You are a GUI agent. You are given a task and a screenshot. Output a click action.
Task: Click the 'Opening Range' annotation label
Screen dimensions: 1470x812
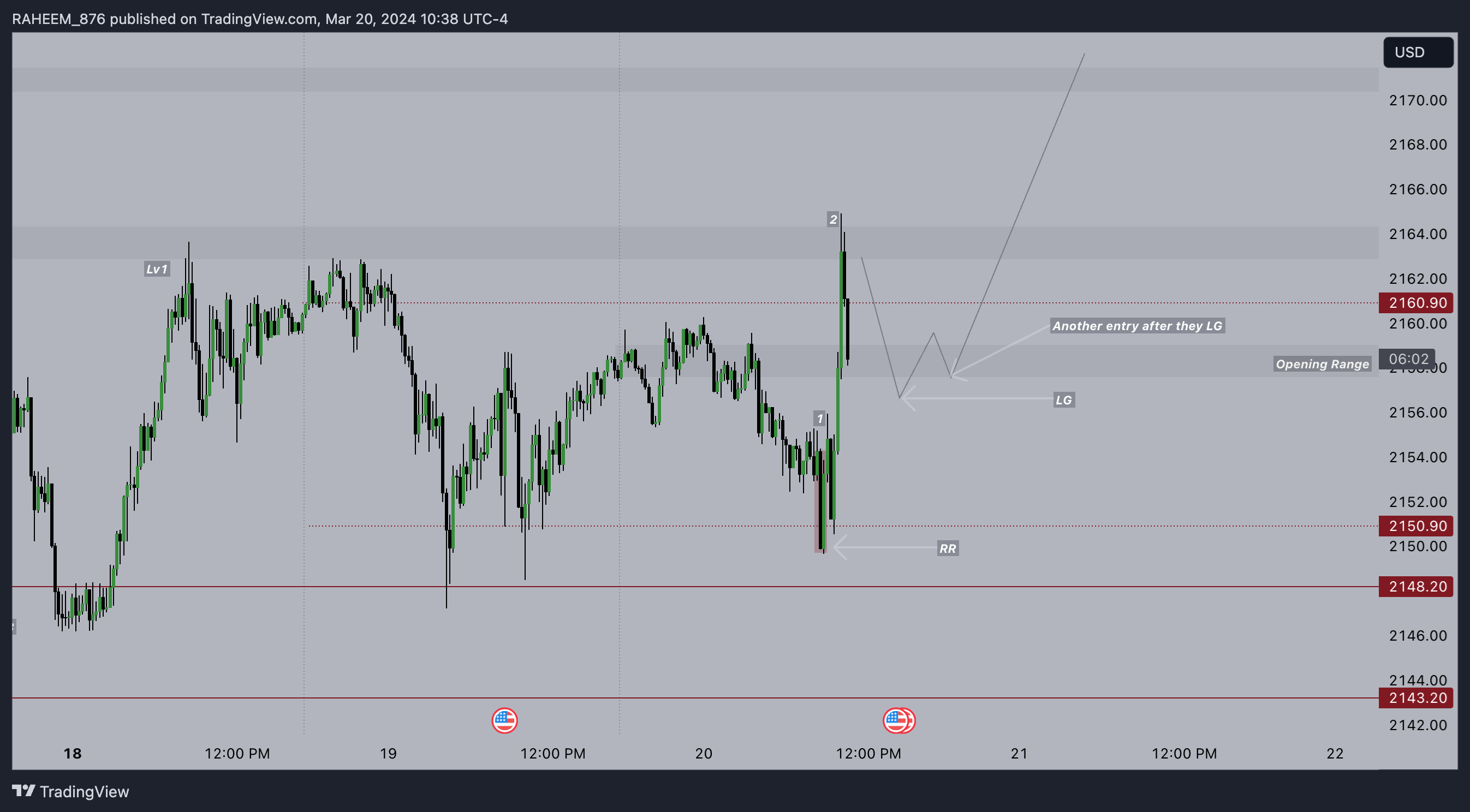click(1322, 364)
